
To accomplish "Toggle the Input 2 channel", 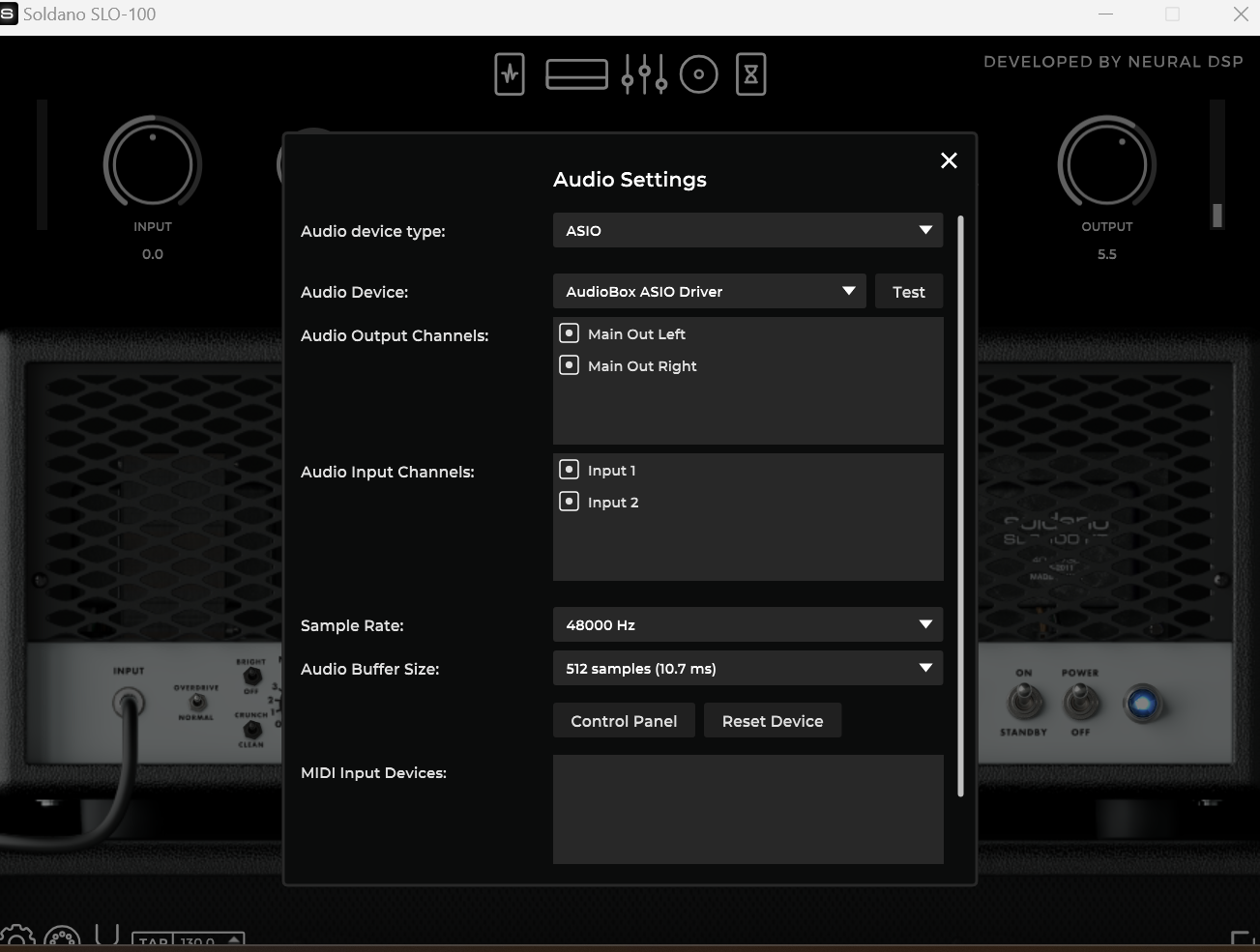I will tap(570, 502).
